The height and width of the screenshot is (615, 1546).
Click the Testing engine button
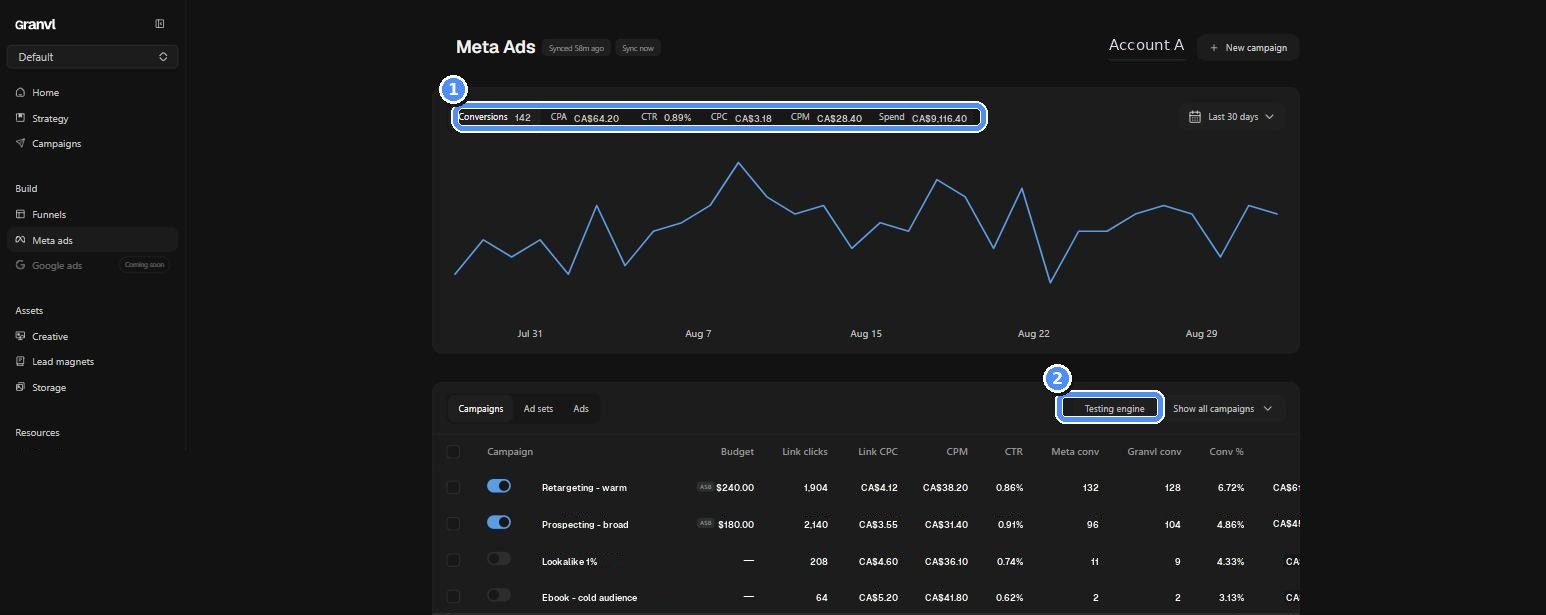click(1109, 408)
